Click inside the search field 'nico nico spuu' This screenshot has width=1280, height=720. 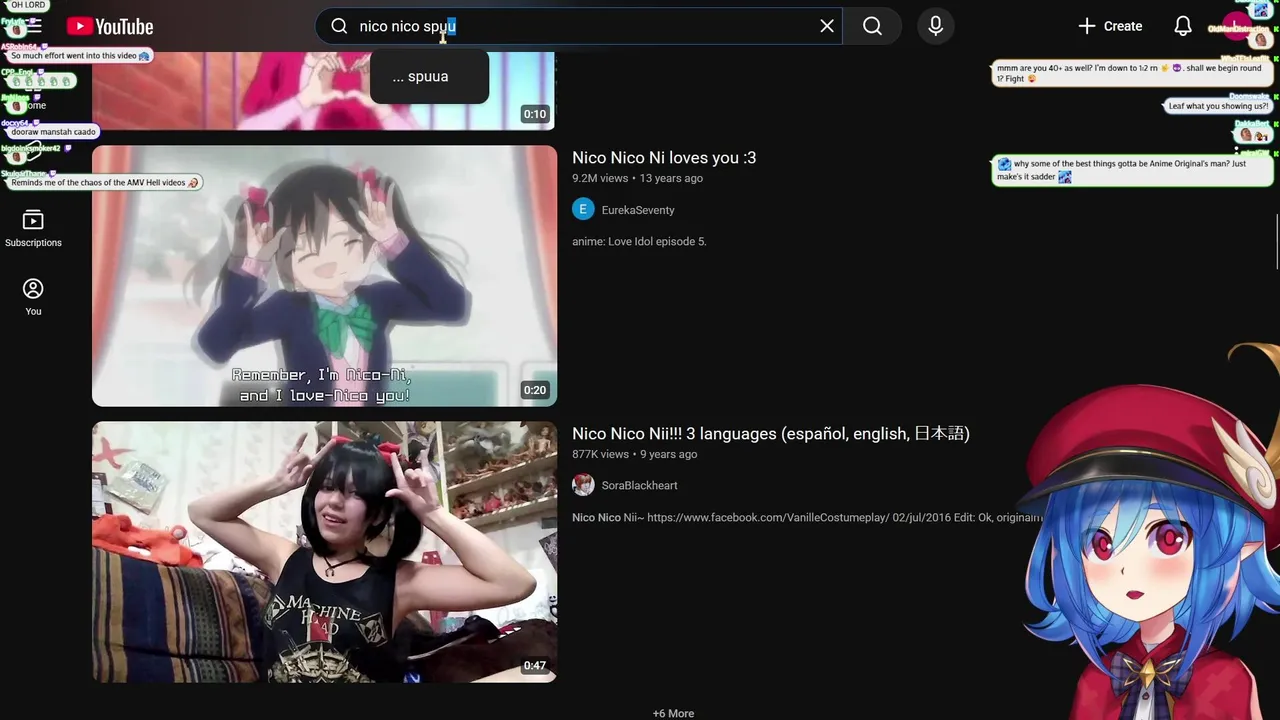[x=580, y=26]
